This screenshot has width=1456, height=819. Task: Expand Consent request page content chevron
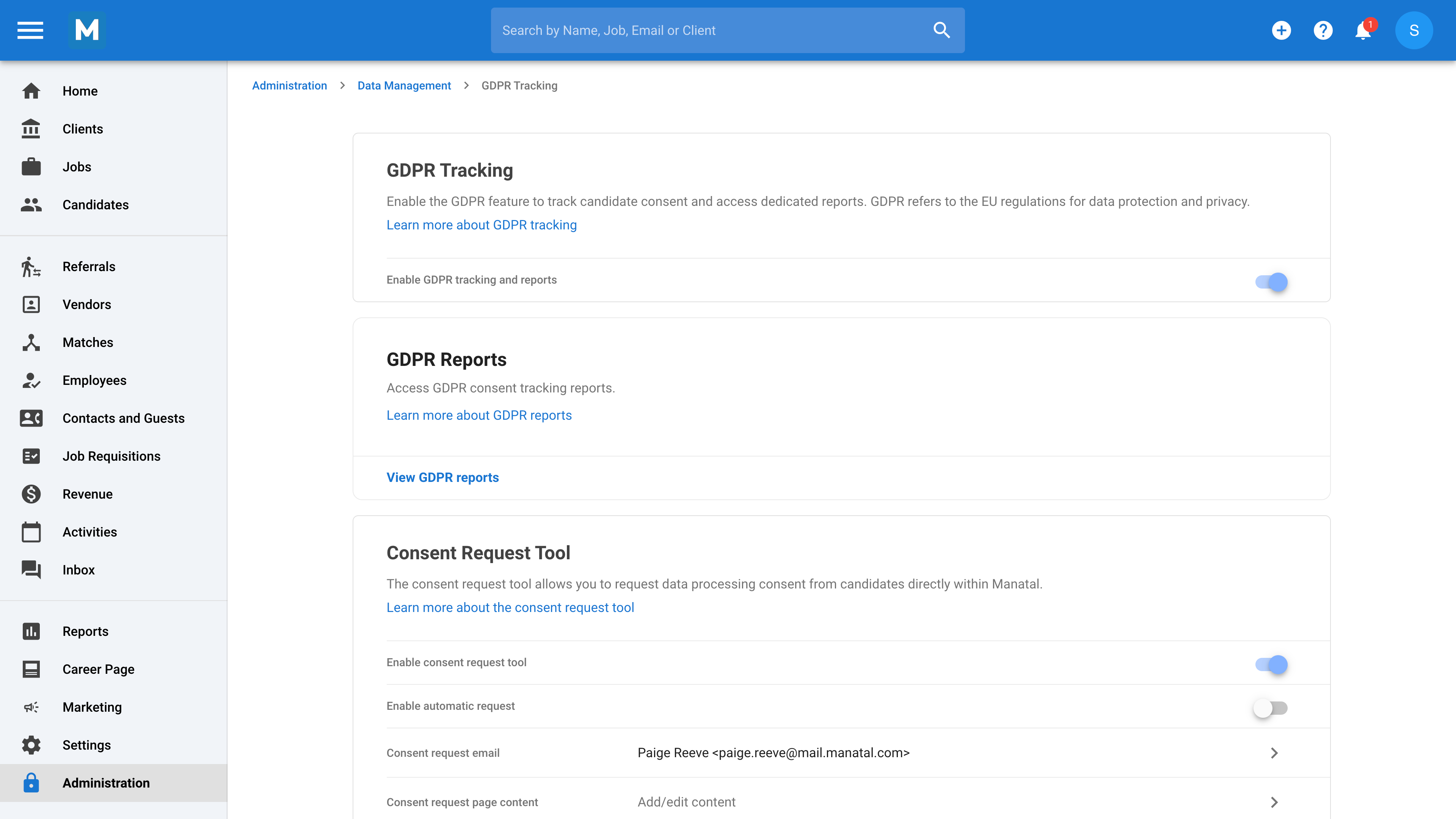click(x=1274, y=802)
